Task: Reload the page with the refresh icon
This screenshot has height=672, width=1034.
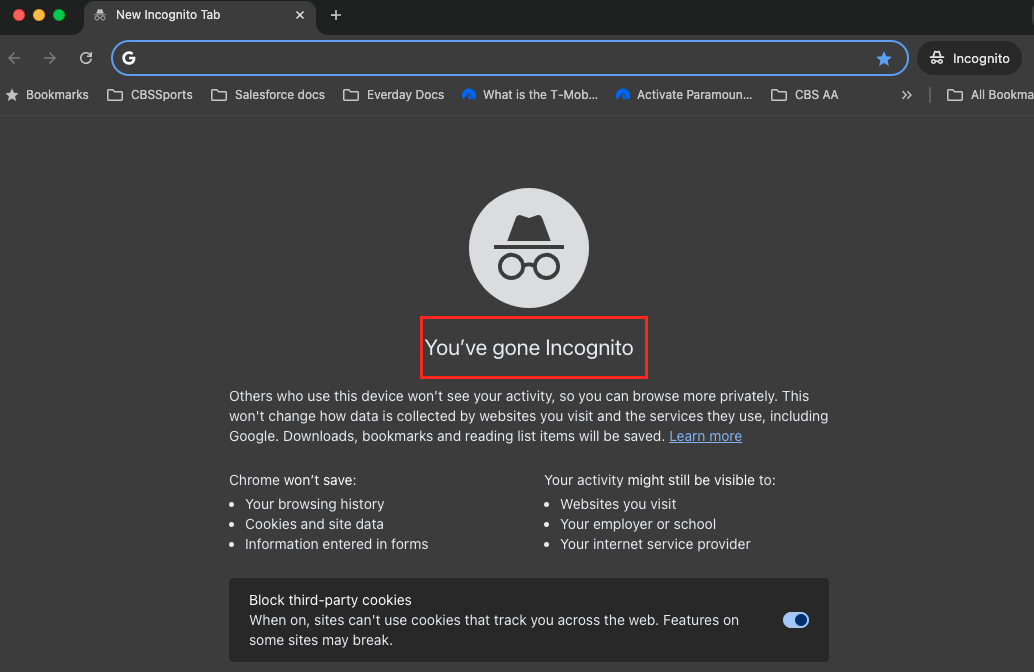Action: click(x=86, y=58)
